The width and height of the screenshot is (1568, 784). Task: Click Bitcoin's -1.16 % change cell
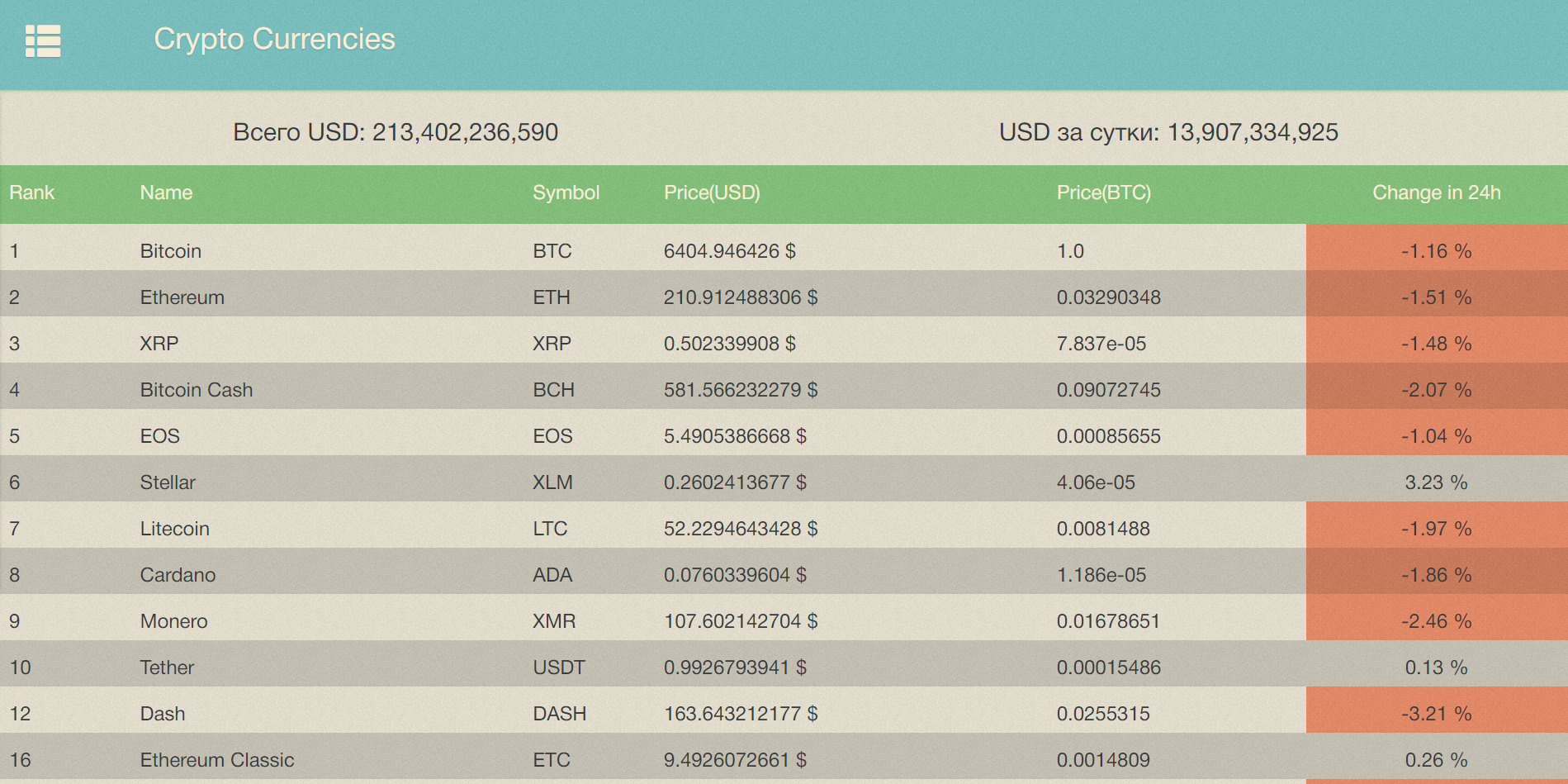(x=1436, y=251)
